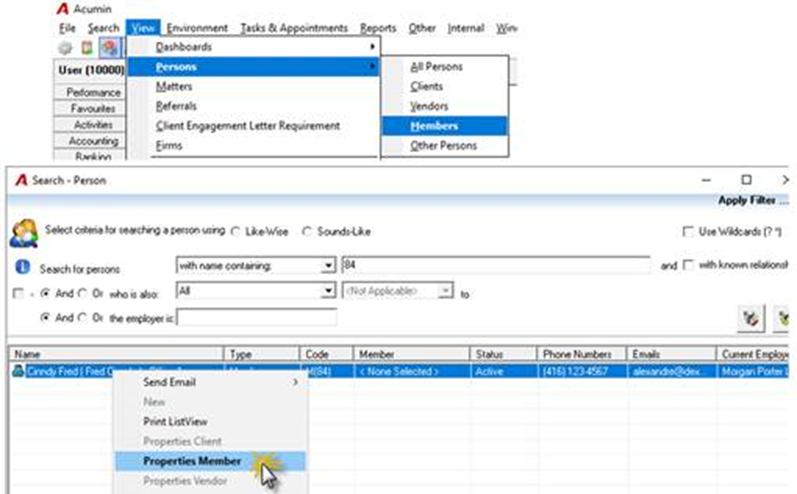Enable the Use Wildcards checkbox
Screen dimensions: 797x494
click(688, 232)
